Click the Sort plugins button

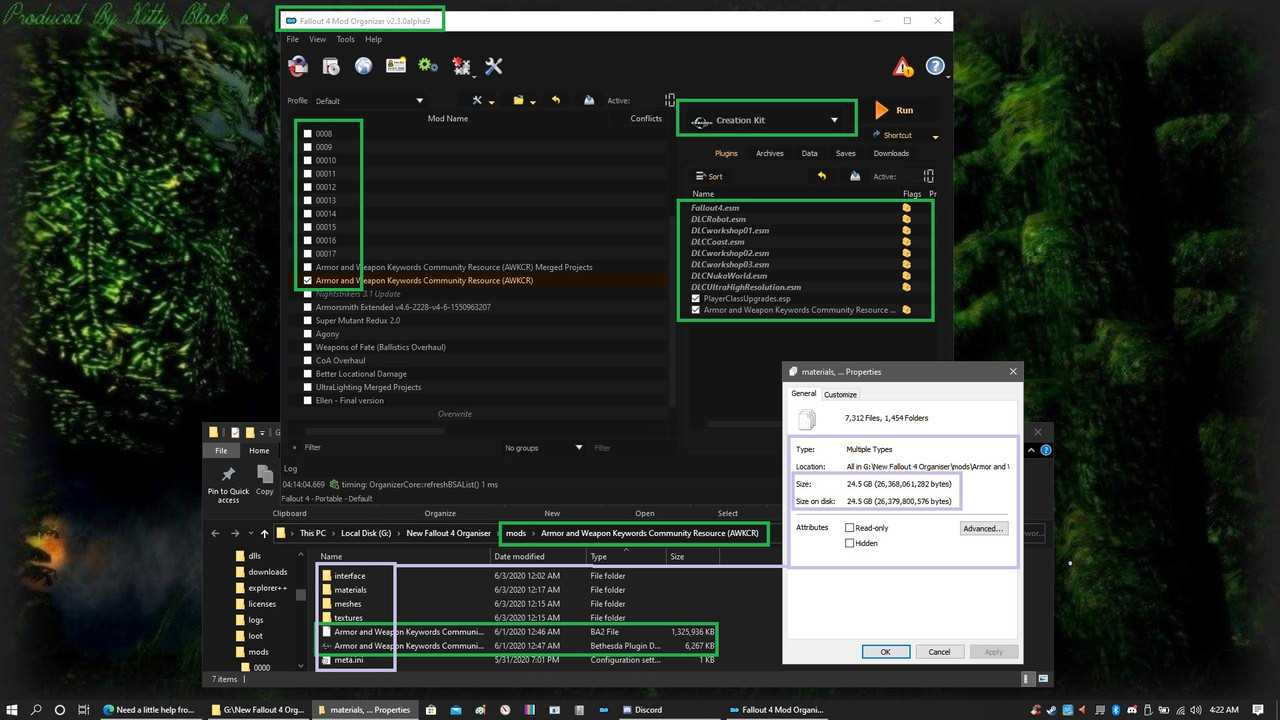[708, 176]
